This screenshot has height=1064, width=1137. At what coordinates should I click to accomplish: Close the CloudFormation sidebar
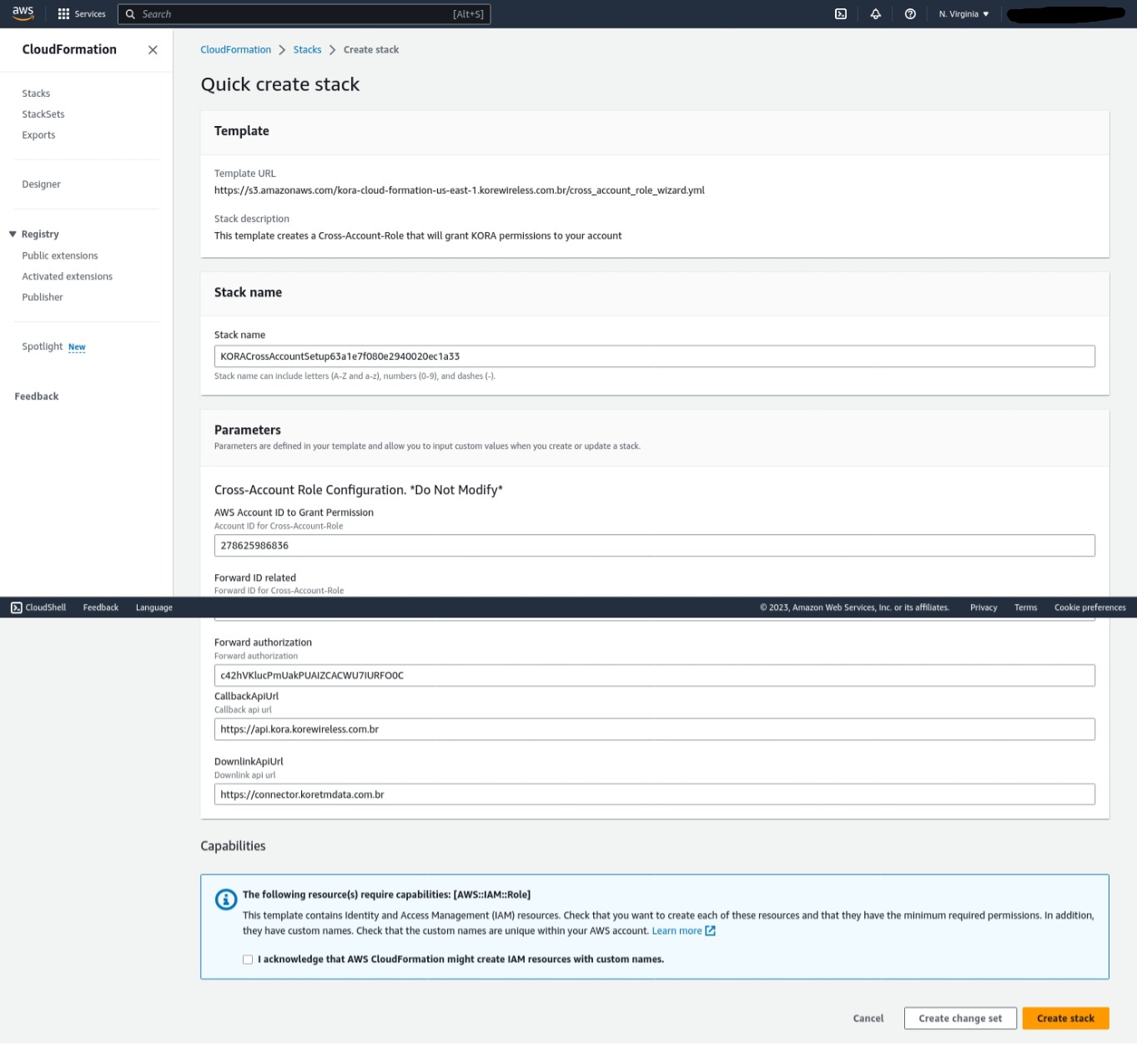153,50
